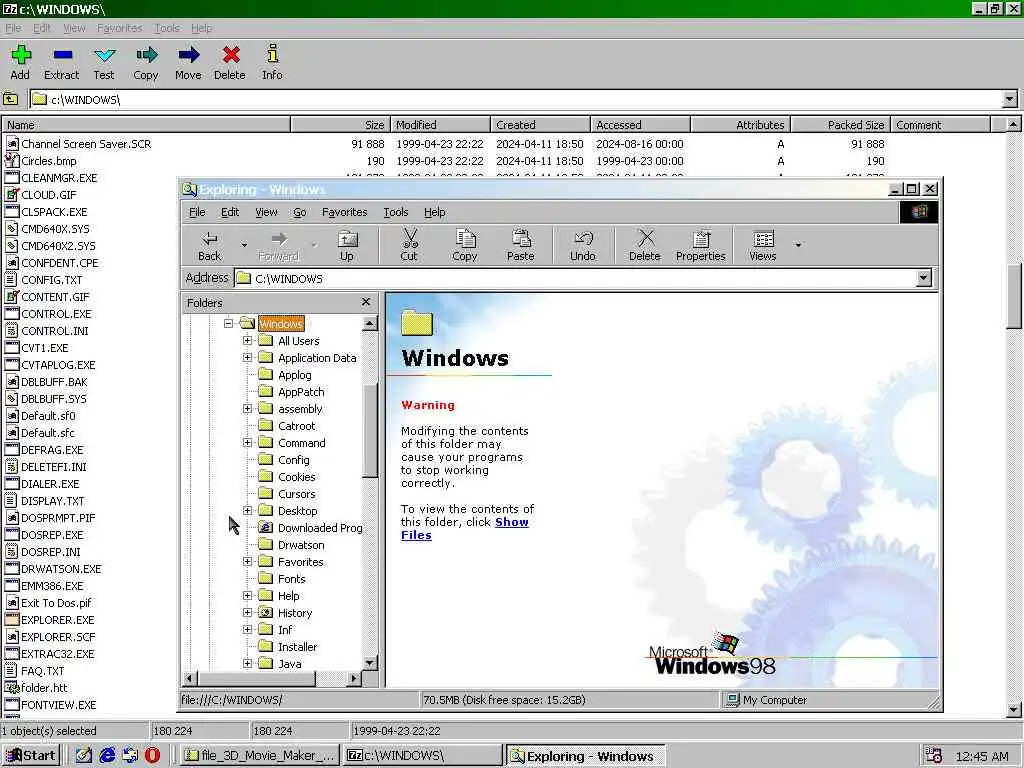Screen dimensions: 1024x768
Task: Open the Explorer Address dropdown
Action: point(923,278)
